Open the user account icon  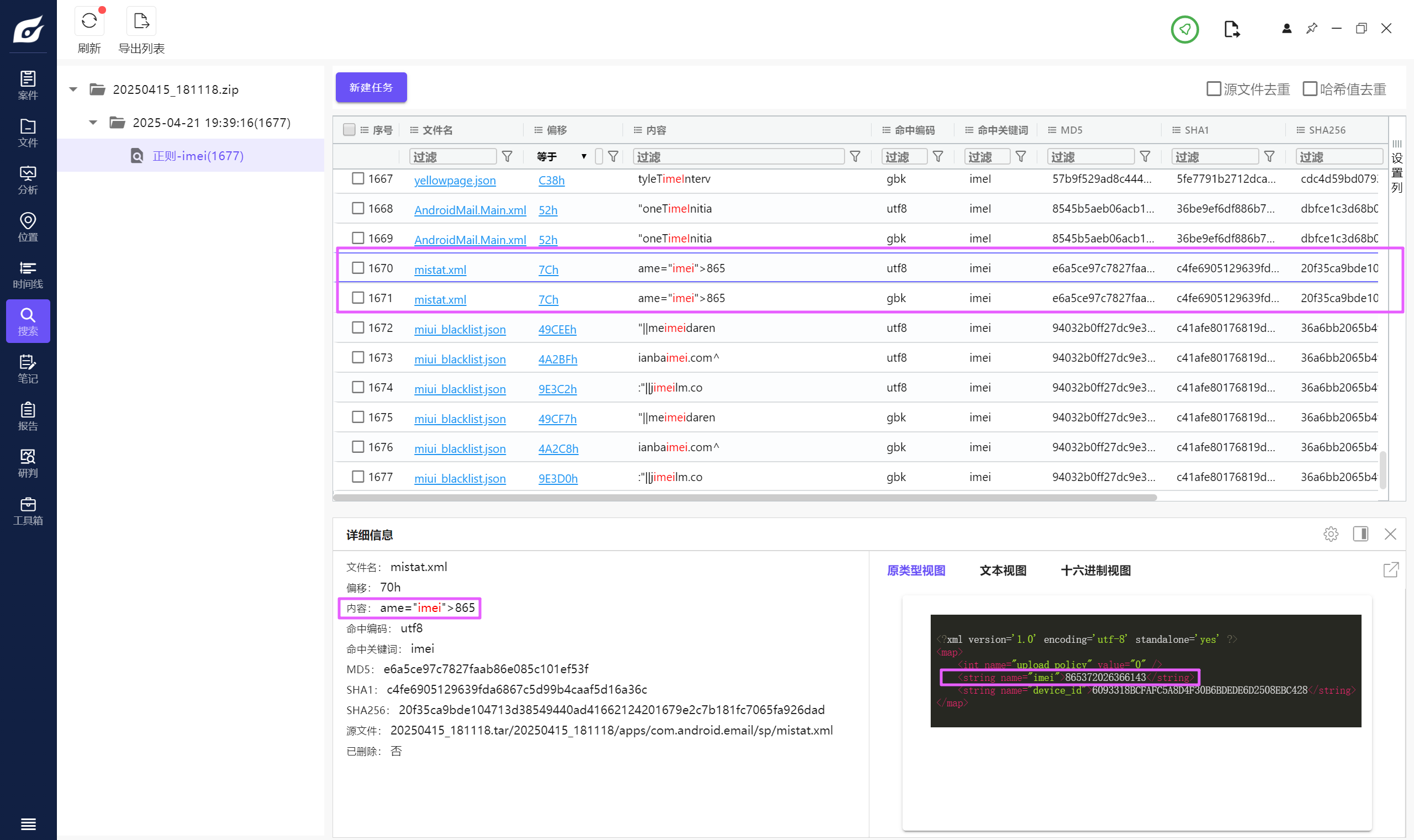(1286, 28)
